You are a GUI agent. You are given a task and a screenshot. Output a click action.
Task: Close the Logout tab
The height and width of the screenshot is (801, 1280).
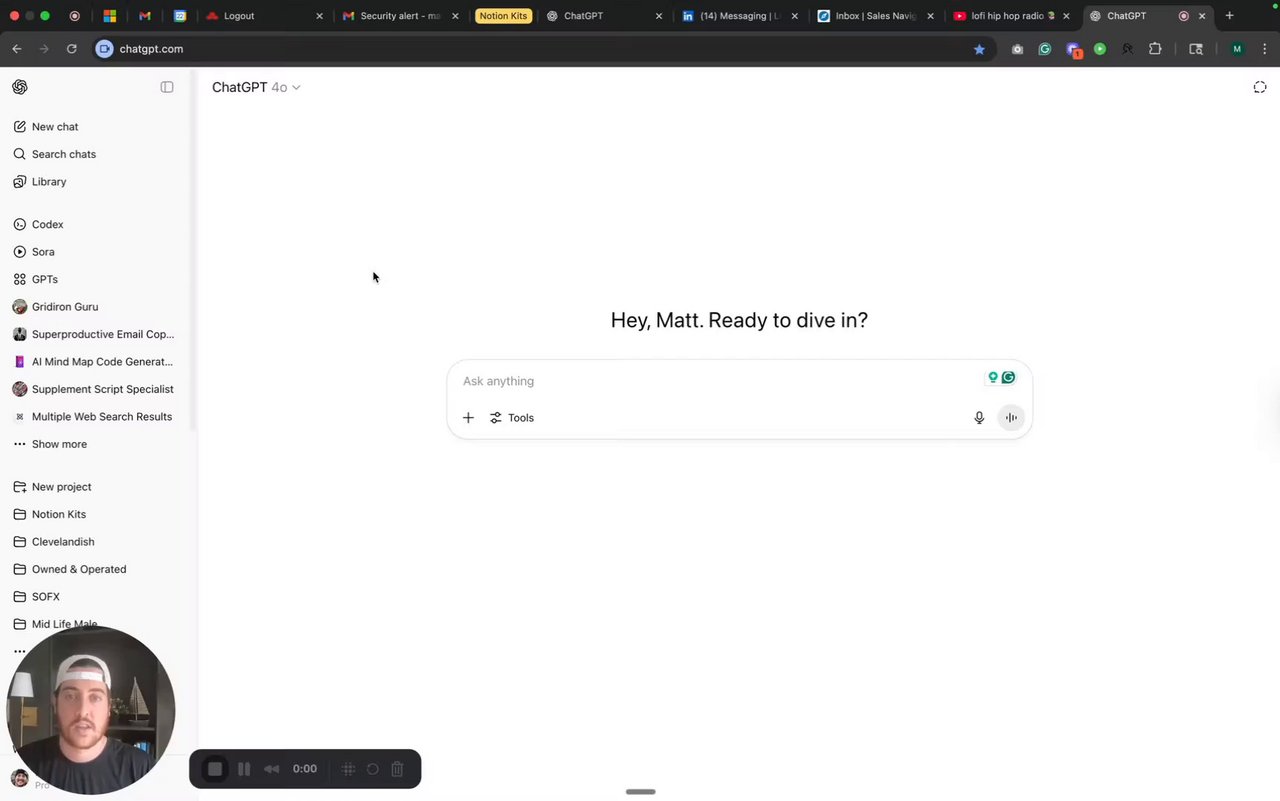(x=319, y=16)
